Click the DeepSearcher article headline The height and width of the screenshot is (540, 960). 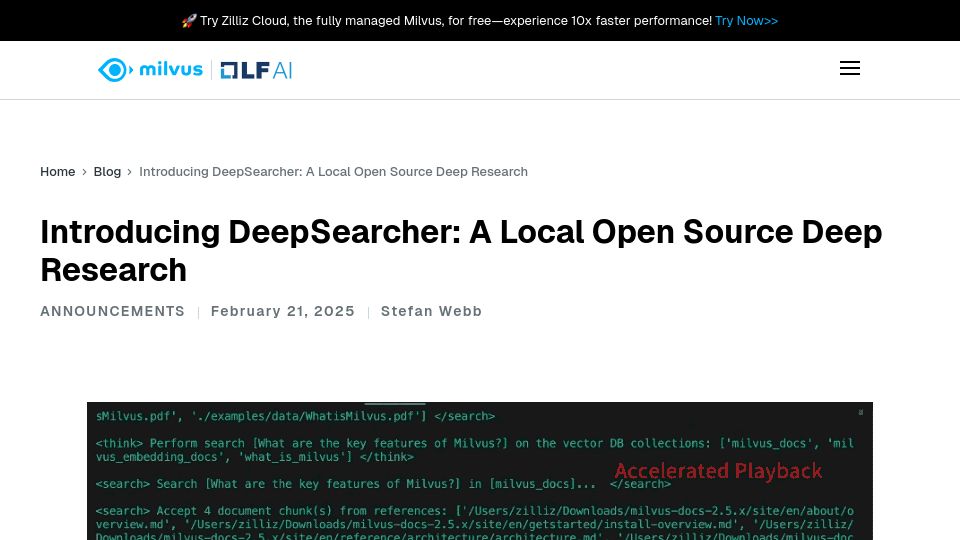pyautogui.click(x=461, y=250)
